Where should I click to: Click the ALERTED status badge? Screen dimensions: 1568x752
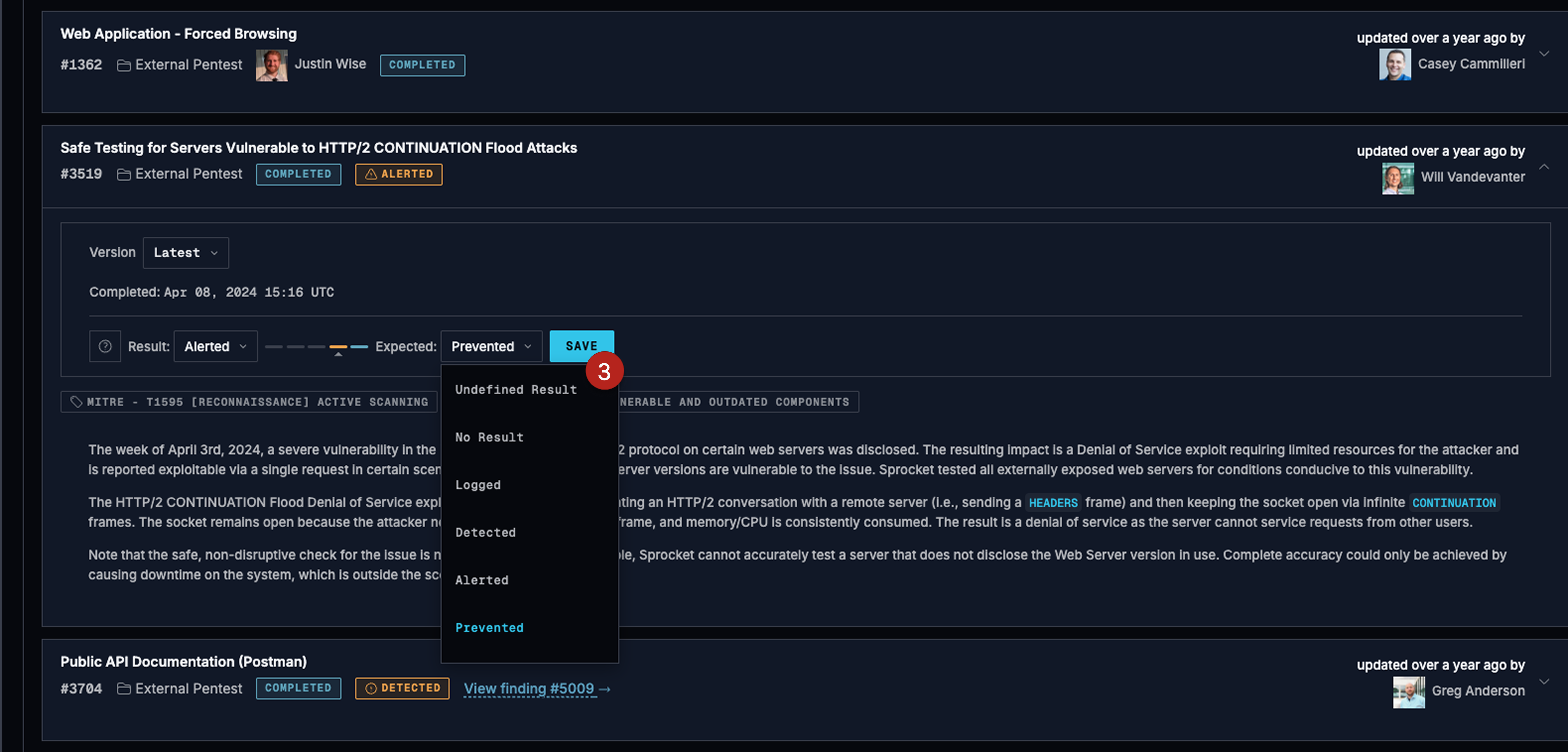(399, 175)
